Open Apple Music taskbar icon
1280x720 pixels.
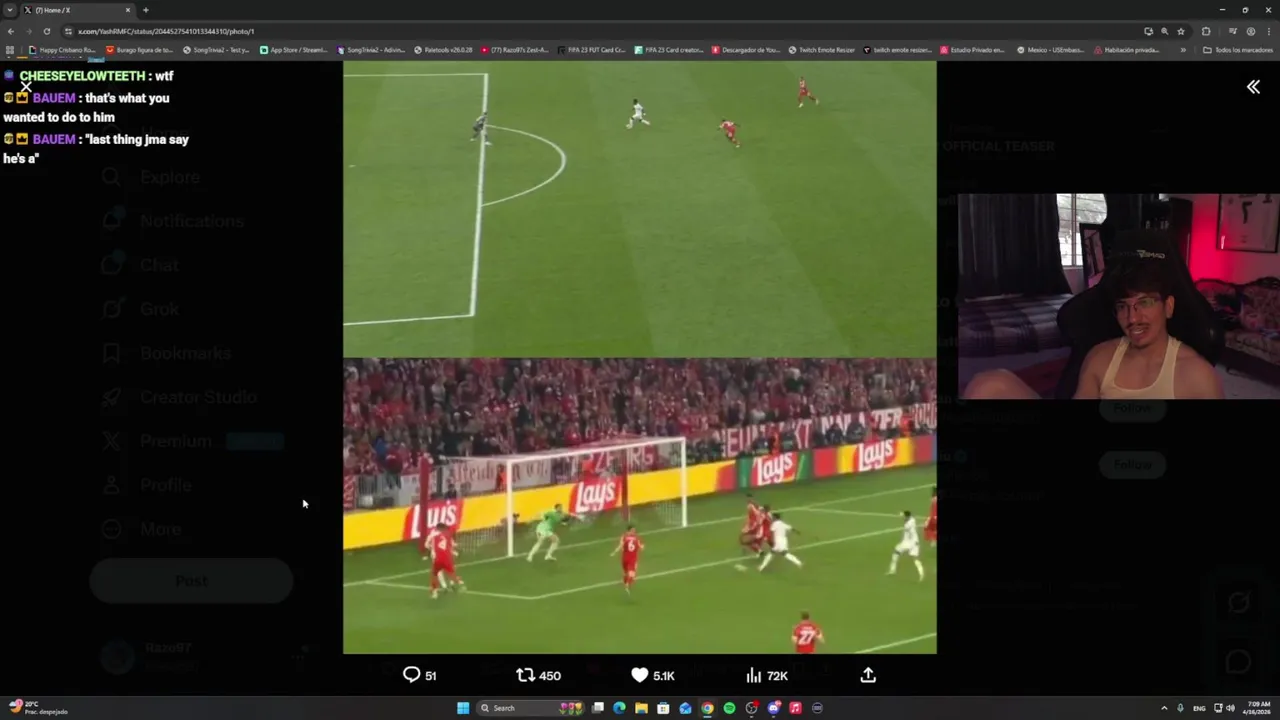click(x=795, y=708)
